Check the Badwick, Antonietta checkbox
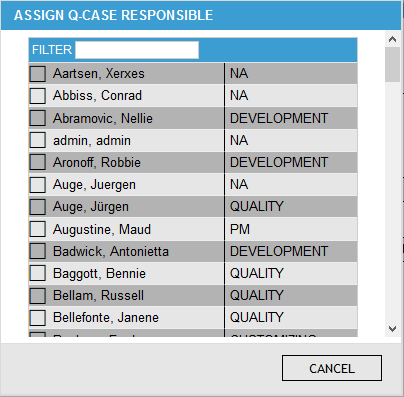 click(x=38, y=251)
